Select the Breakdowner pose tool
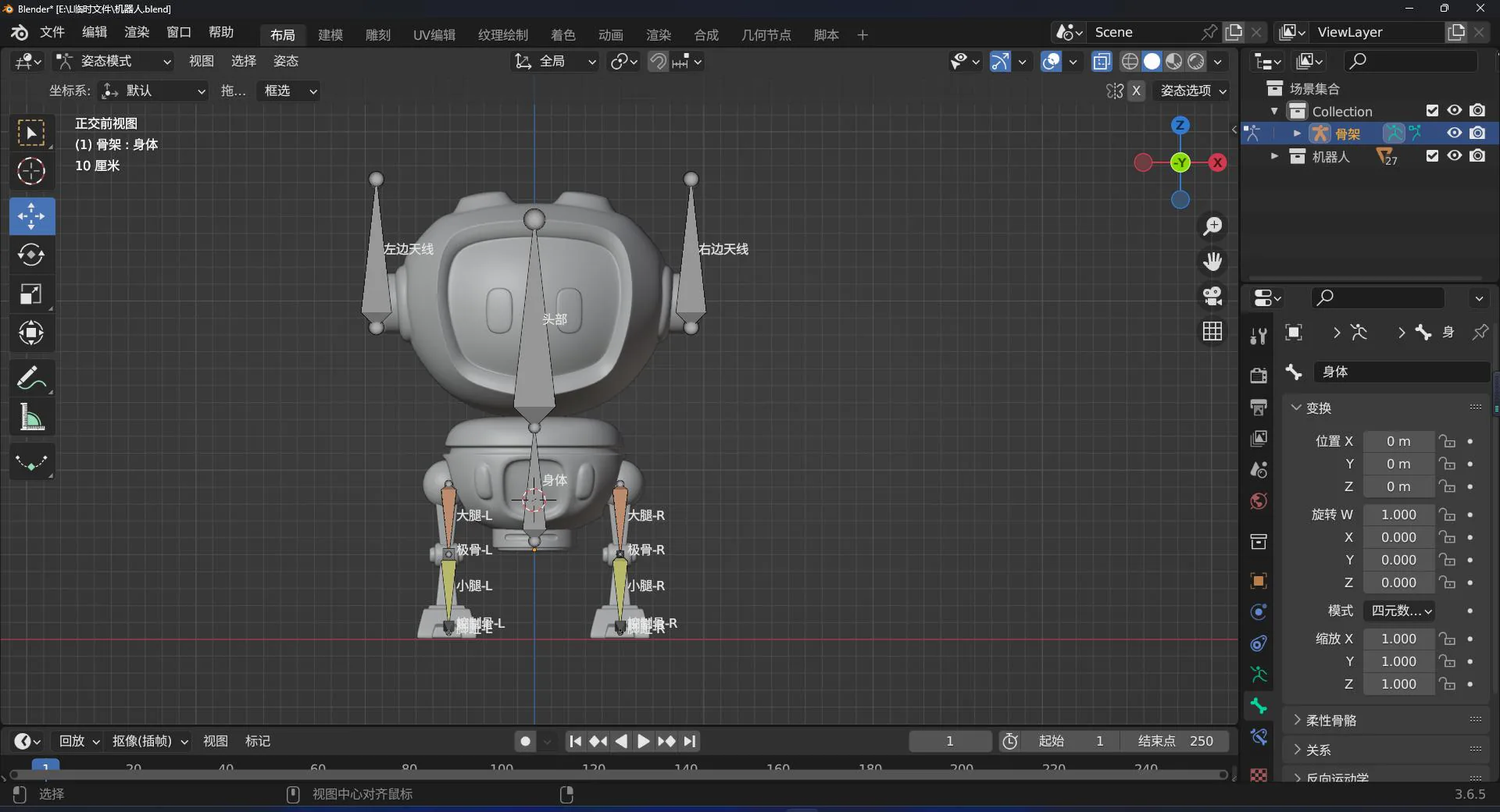 31,462
